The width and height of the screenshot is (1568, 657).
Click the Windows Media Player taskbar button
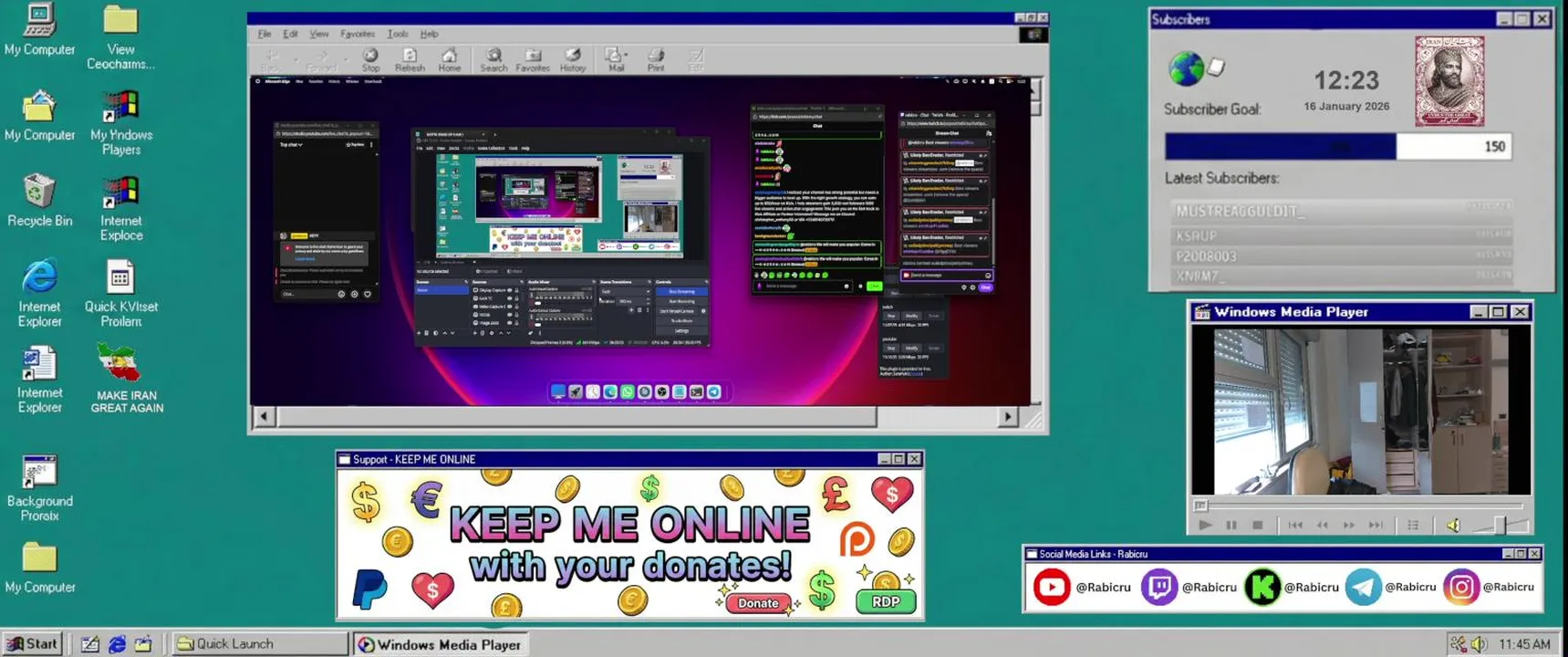[x=441, y=644]
